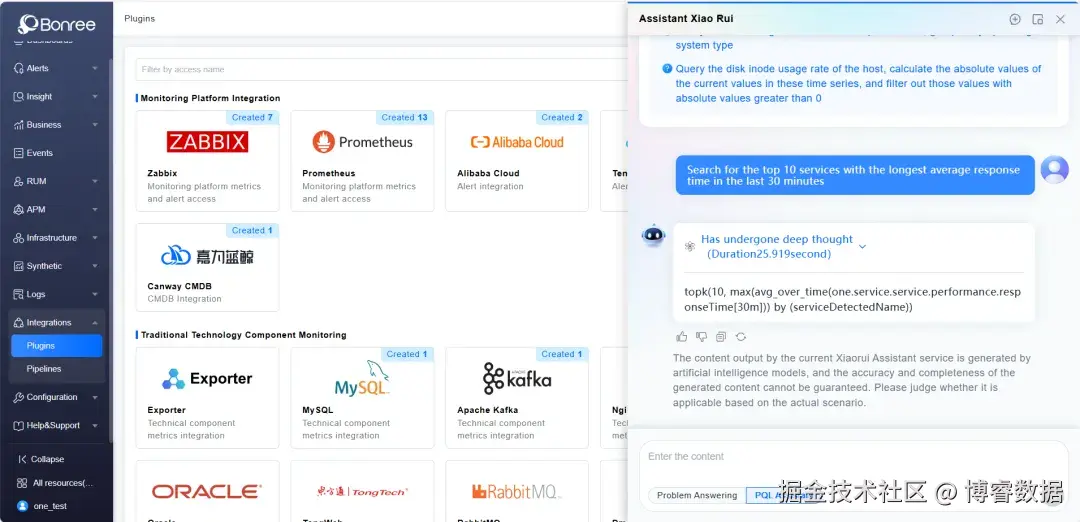Screen dimensions: 1080x522
Task: Regenerate the assistant response
Action: coord(741,337)
